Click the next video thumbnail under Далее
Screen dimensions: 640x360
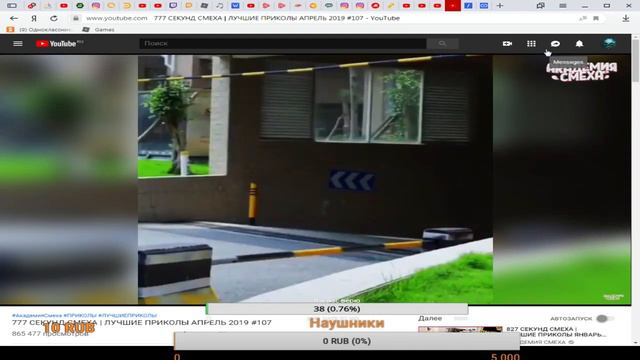click(460, 329)
